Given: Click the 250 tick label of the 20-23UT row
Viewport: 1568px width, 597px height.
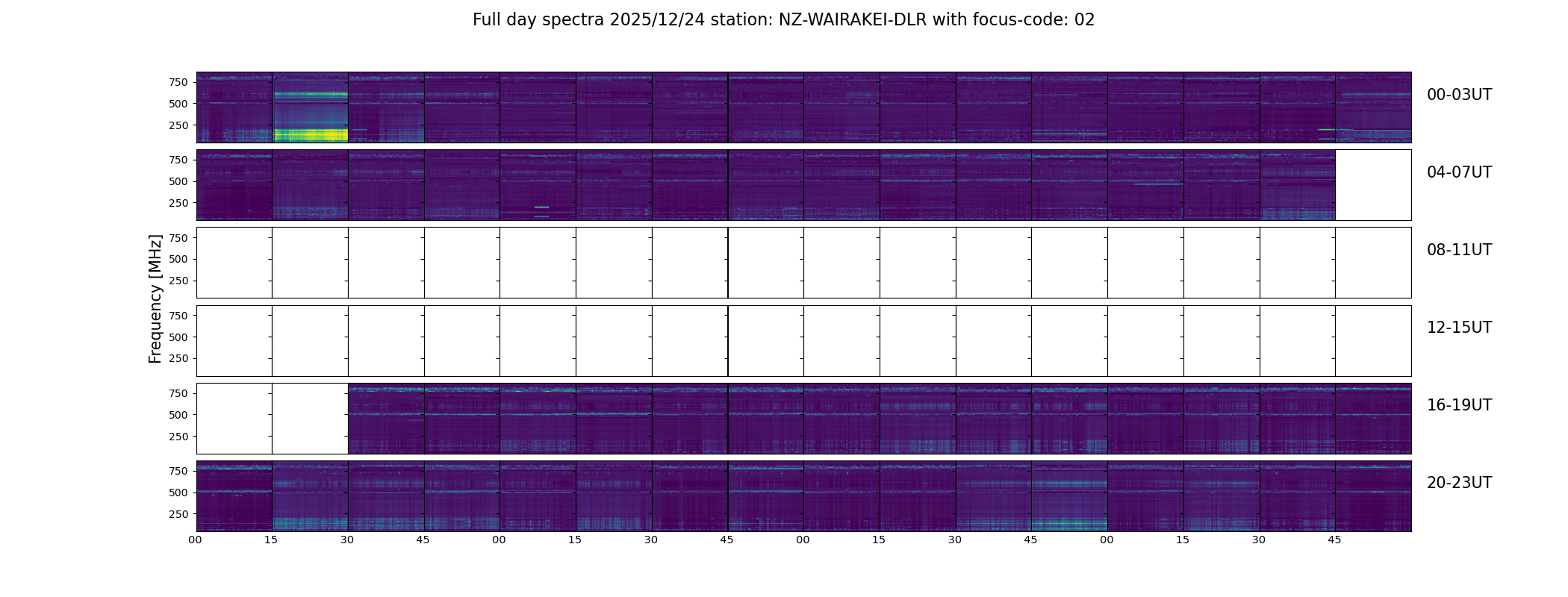Looking at the screenshot, I should coord(178,514).
